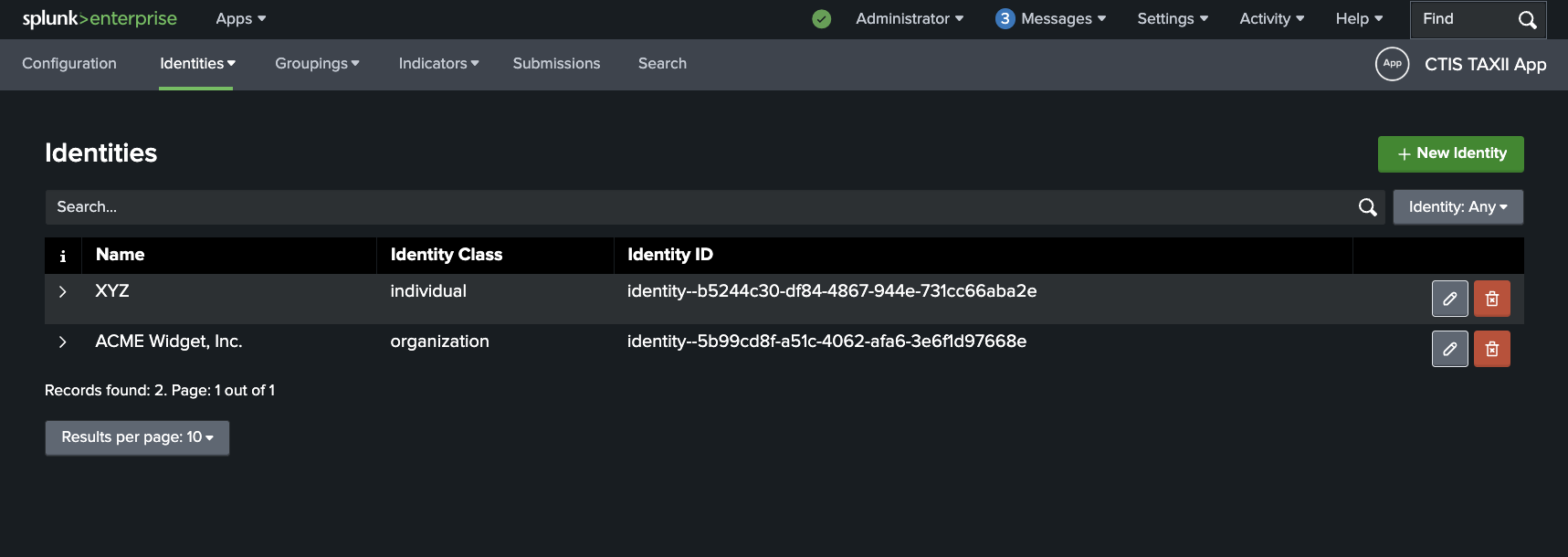Click the magnifier icon in identities search bar

(1367, 207)
